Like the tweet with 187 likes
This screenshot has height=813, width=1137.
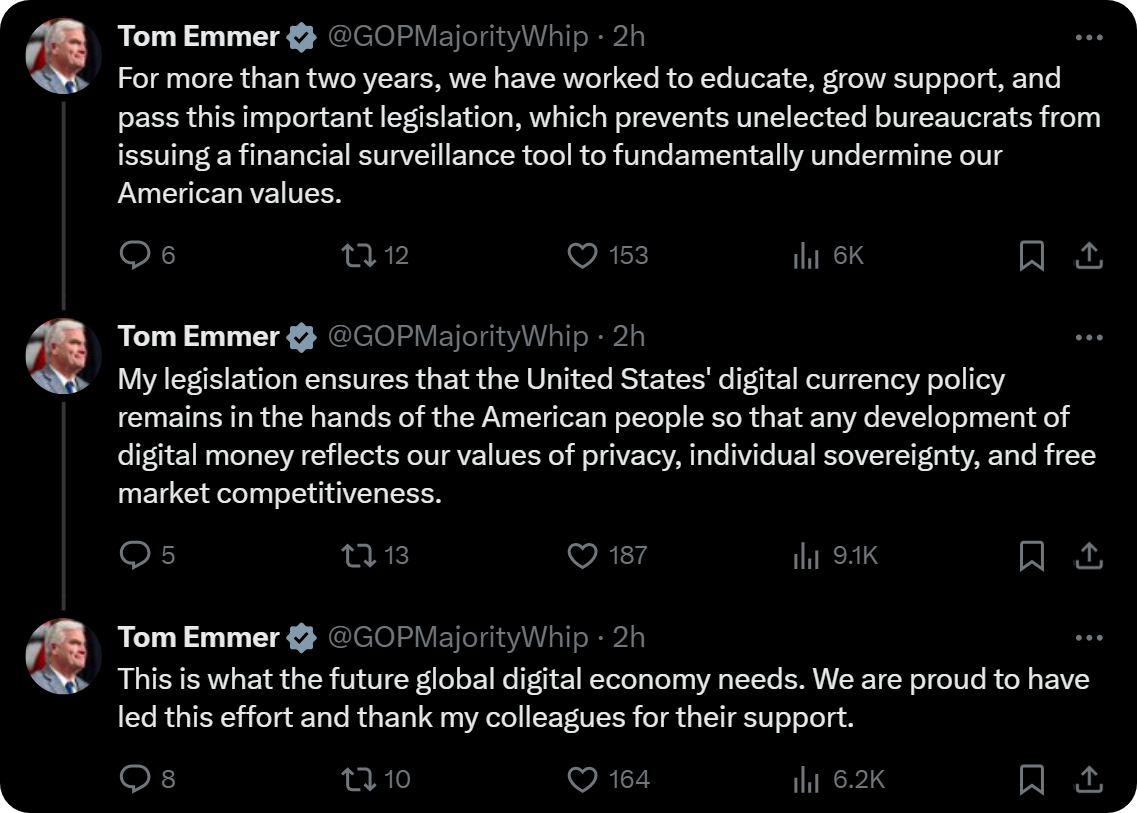tap(582, 555)
